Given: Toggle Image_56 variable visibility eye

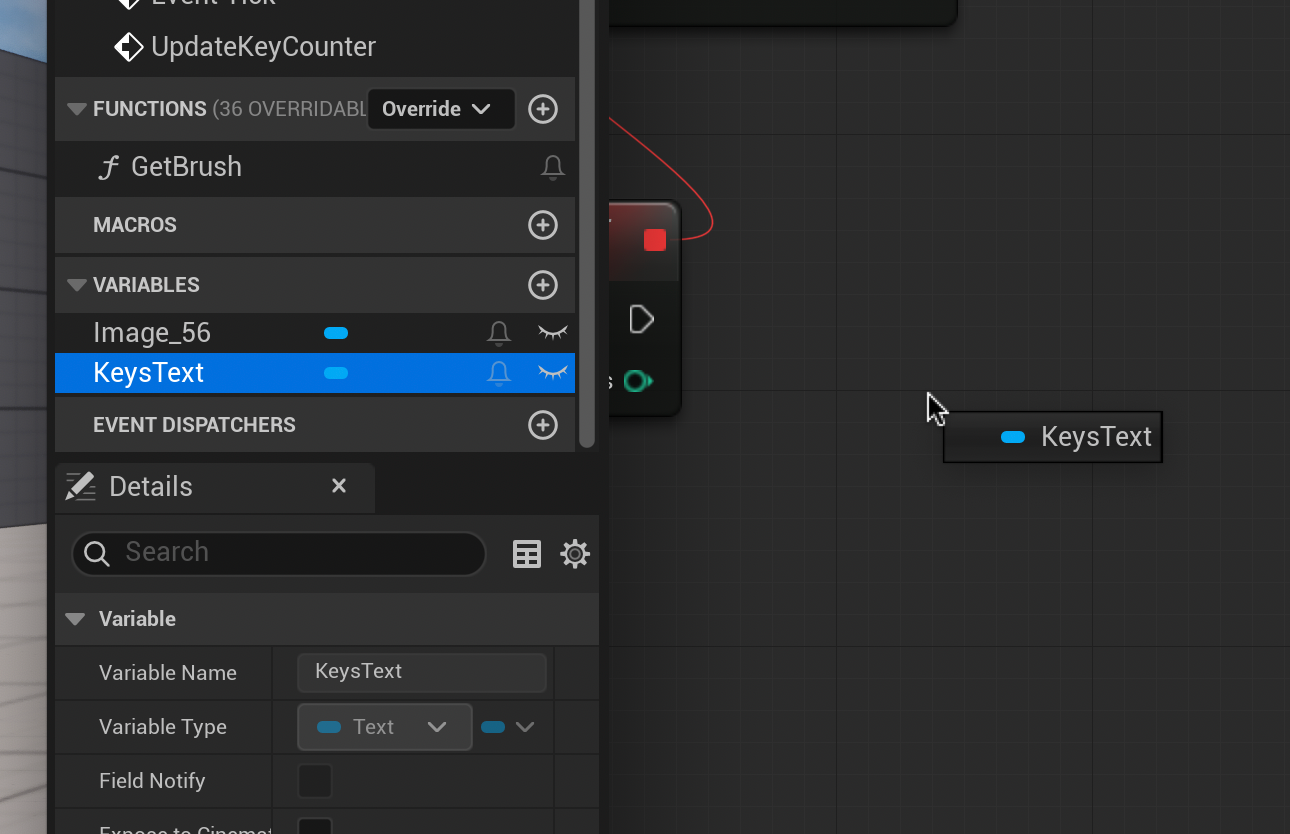Looking at the screenshot, I should tap(552, 333).
